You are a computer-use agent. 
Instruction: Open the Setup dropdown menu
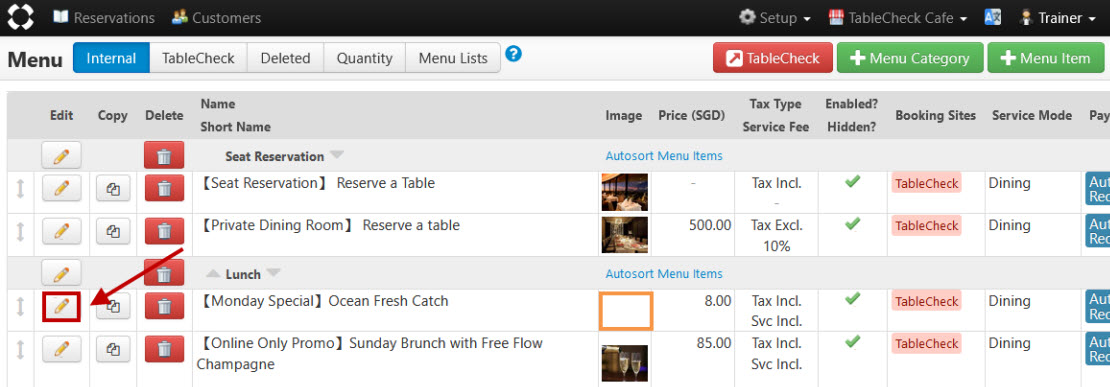(774, 18)
